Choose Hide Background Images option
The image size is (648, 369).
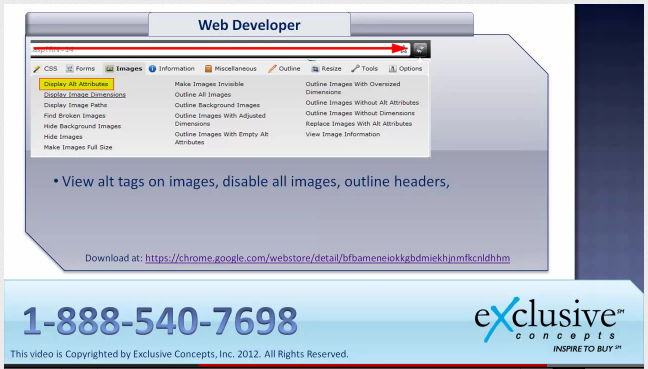coord(82,126)
